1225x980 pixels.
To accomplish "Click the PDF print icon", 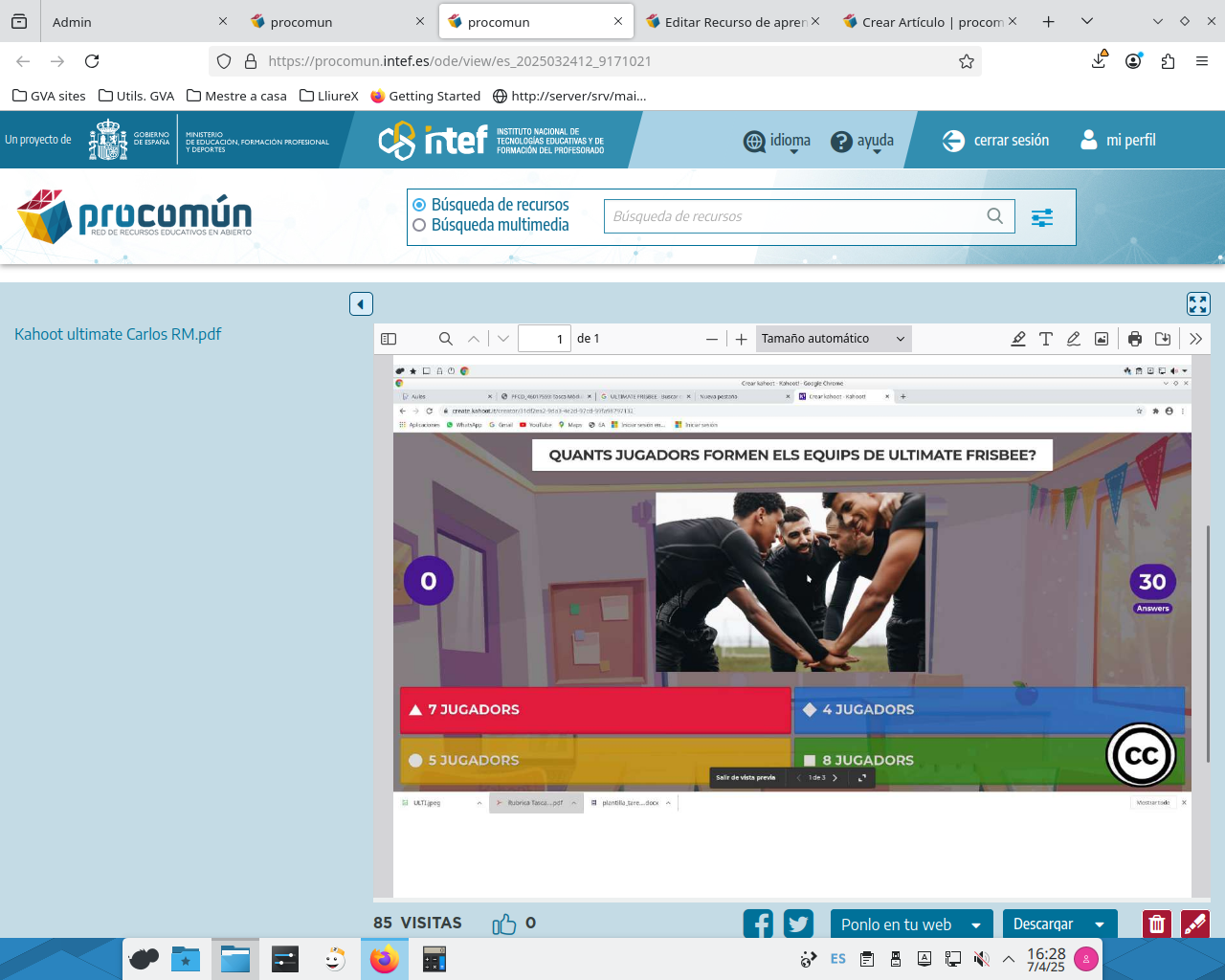I will (1135, 339).
